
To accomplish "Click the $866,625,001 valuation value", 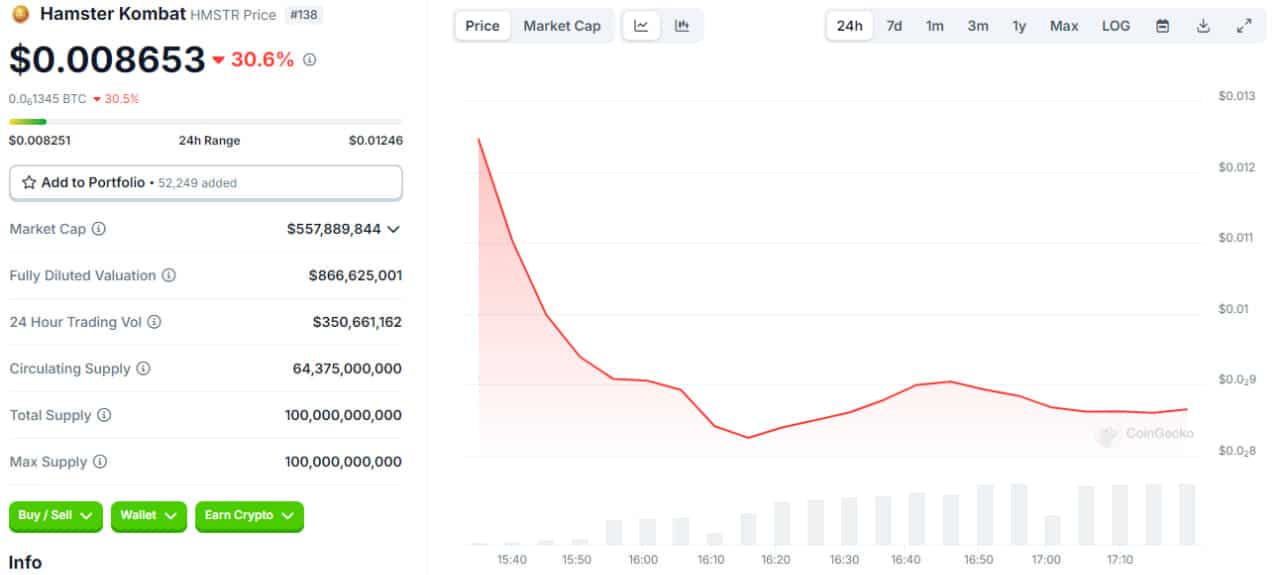I will pos(356,275).
